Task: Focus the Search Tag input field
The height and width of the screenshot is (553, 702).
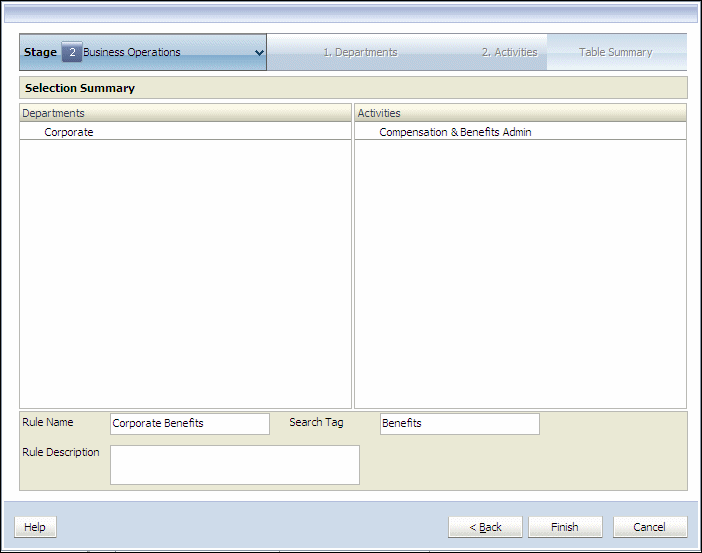Action: click(x=460, y=424)
